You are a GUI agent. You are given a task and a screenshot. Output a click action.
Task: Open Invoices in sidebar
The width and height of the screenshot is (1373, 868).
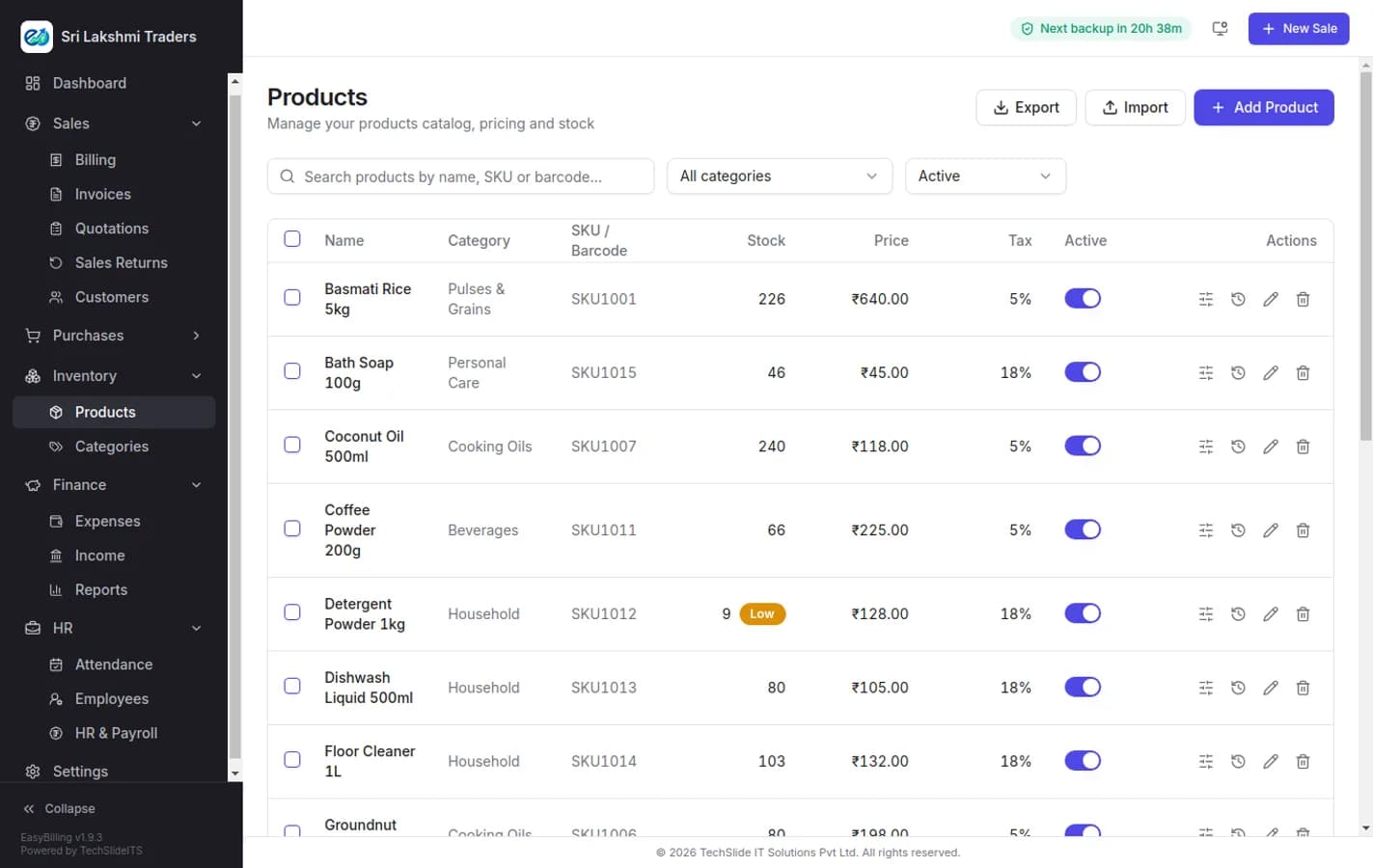pos(114,194)
